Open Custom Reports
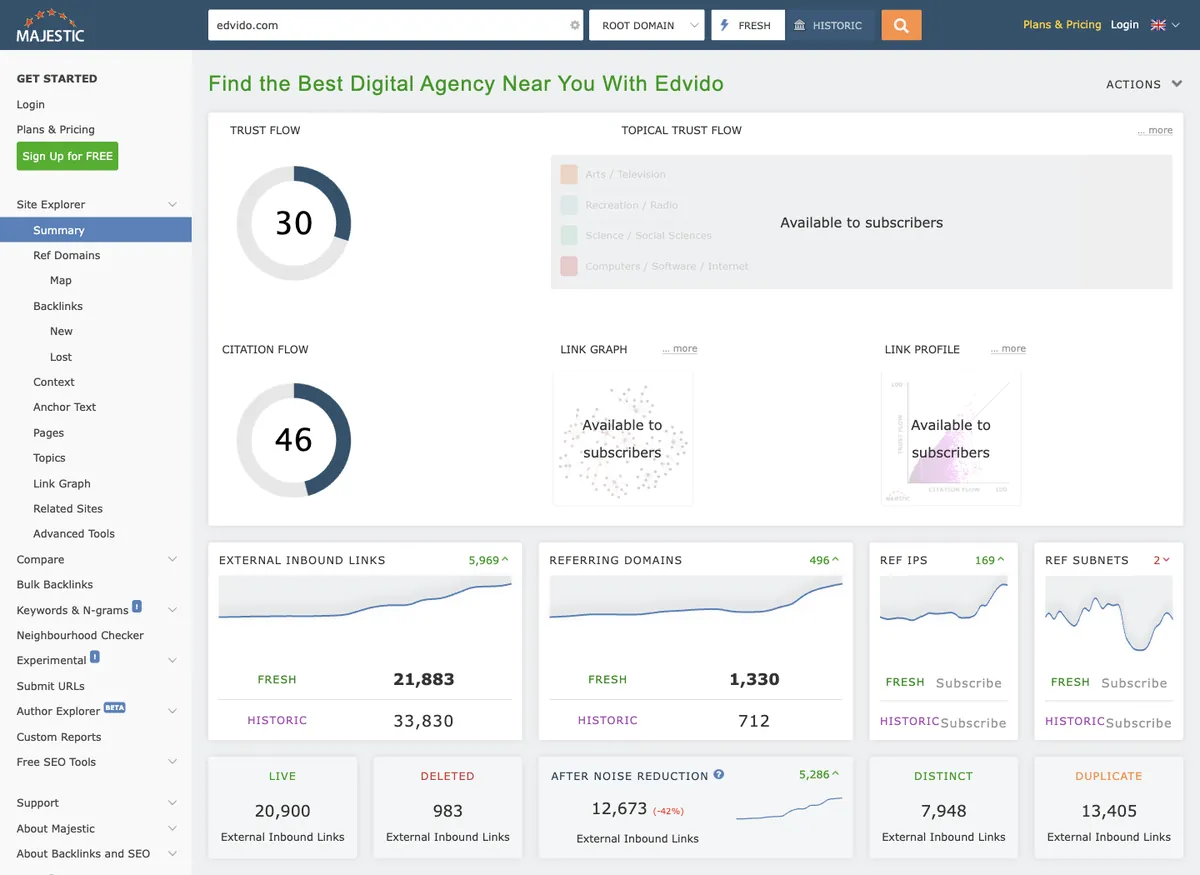 (x=59, y=737)
